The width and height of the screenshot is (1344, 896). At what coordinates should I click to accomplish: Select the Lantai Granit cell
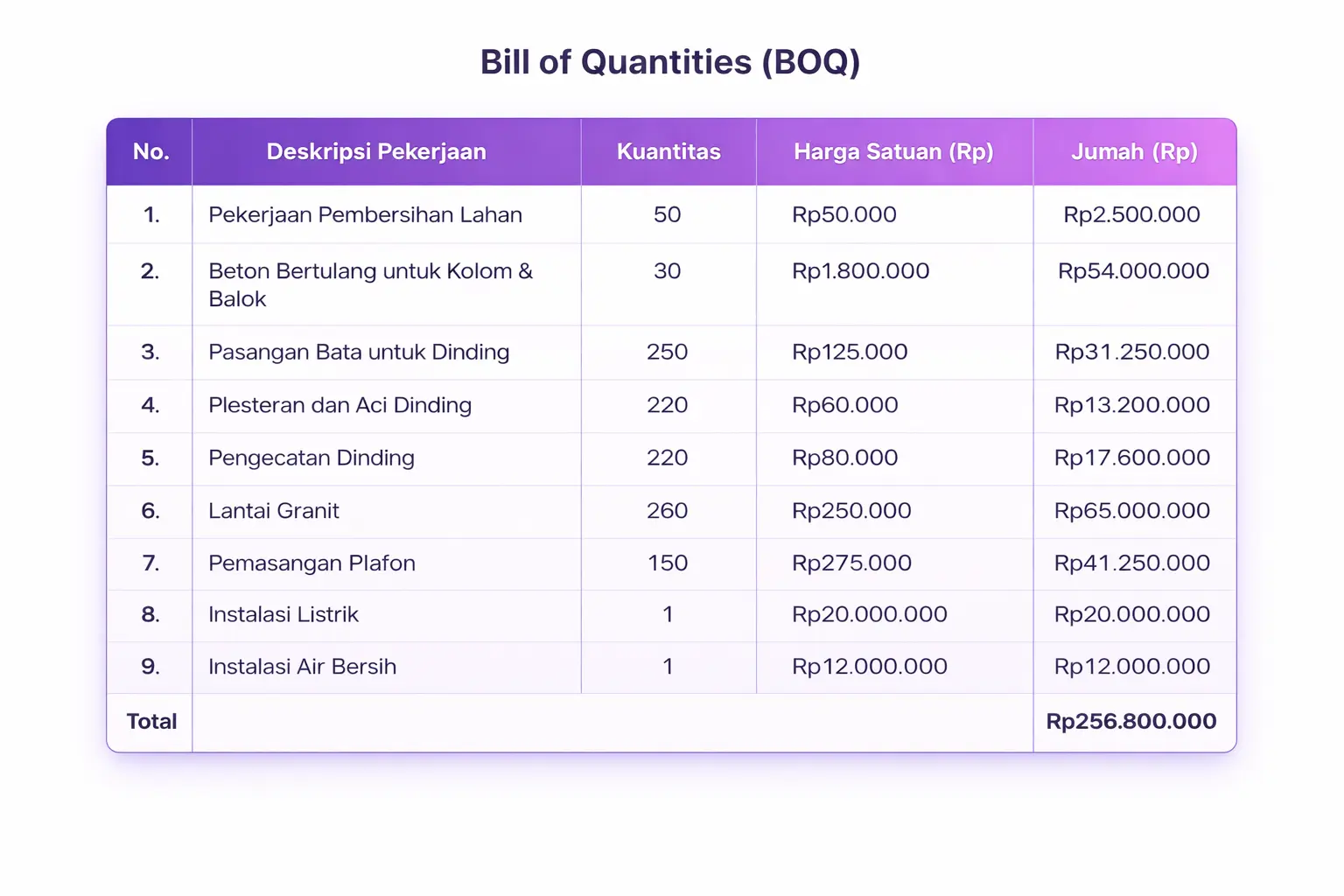pyautogui.click(x=274, y=511)
